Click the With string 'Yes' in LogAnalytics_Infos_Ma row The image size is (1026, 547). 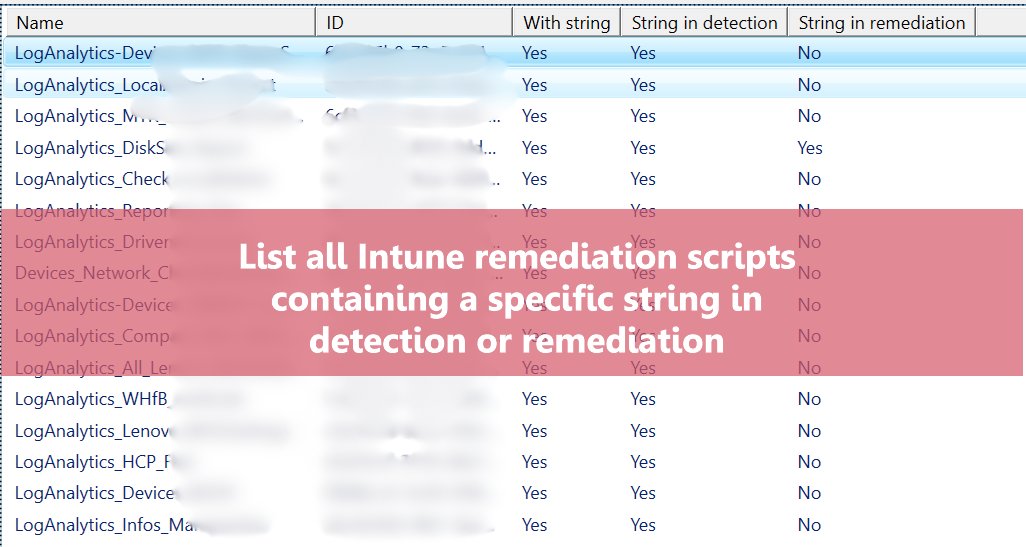[535, 525]
